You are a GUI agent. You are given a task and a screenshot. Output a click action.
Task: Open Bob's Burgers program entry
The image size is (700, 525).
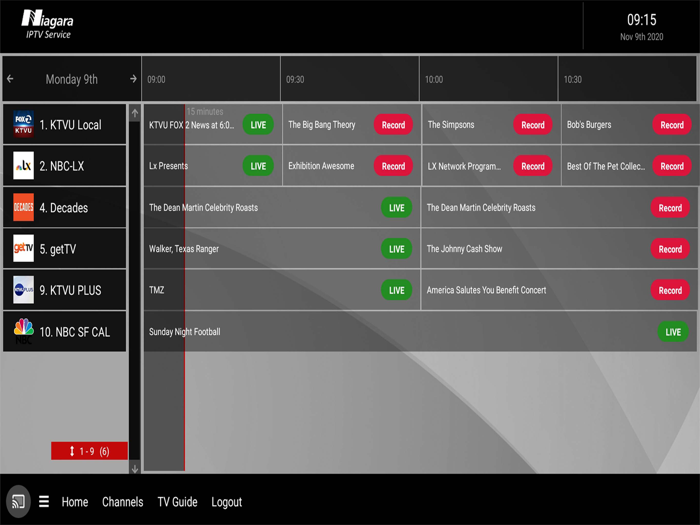pyautogui.click(x=630, y=125)
